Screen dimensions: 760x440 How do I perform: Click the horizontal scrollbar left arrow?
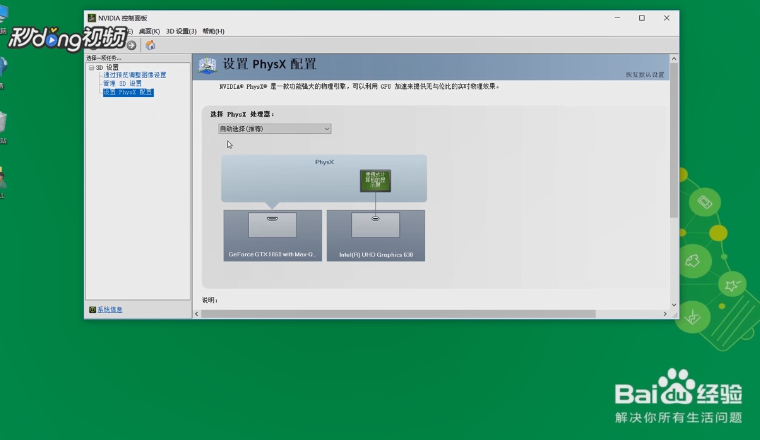coord(196,314)
